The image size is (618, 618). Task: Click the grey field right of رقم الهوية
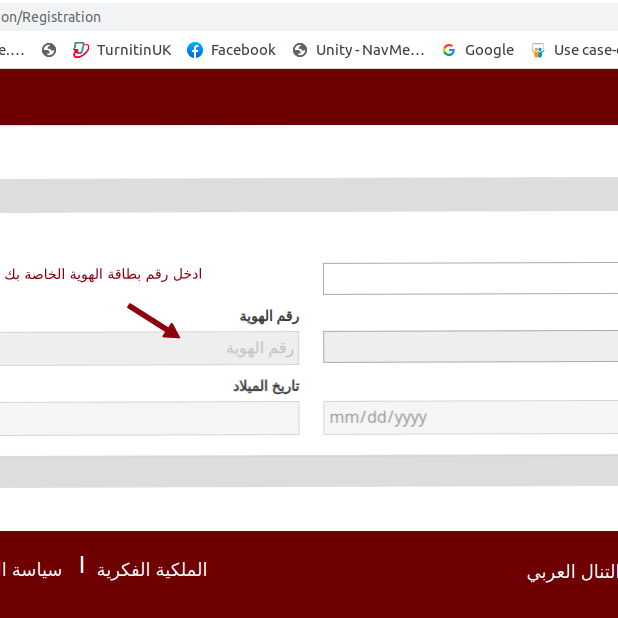click(x=470, y=347)
